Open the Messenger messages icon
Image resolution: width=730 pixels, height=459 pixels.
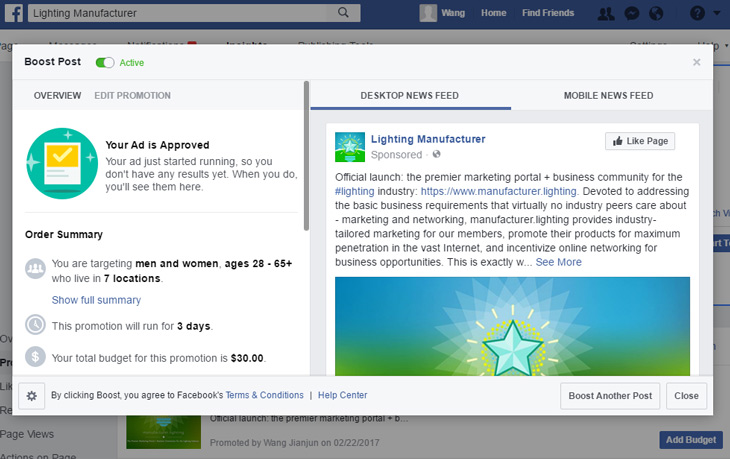point(631,14)
